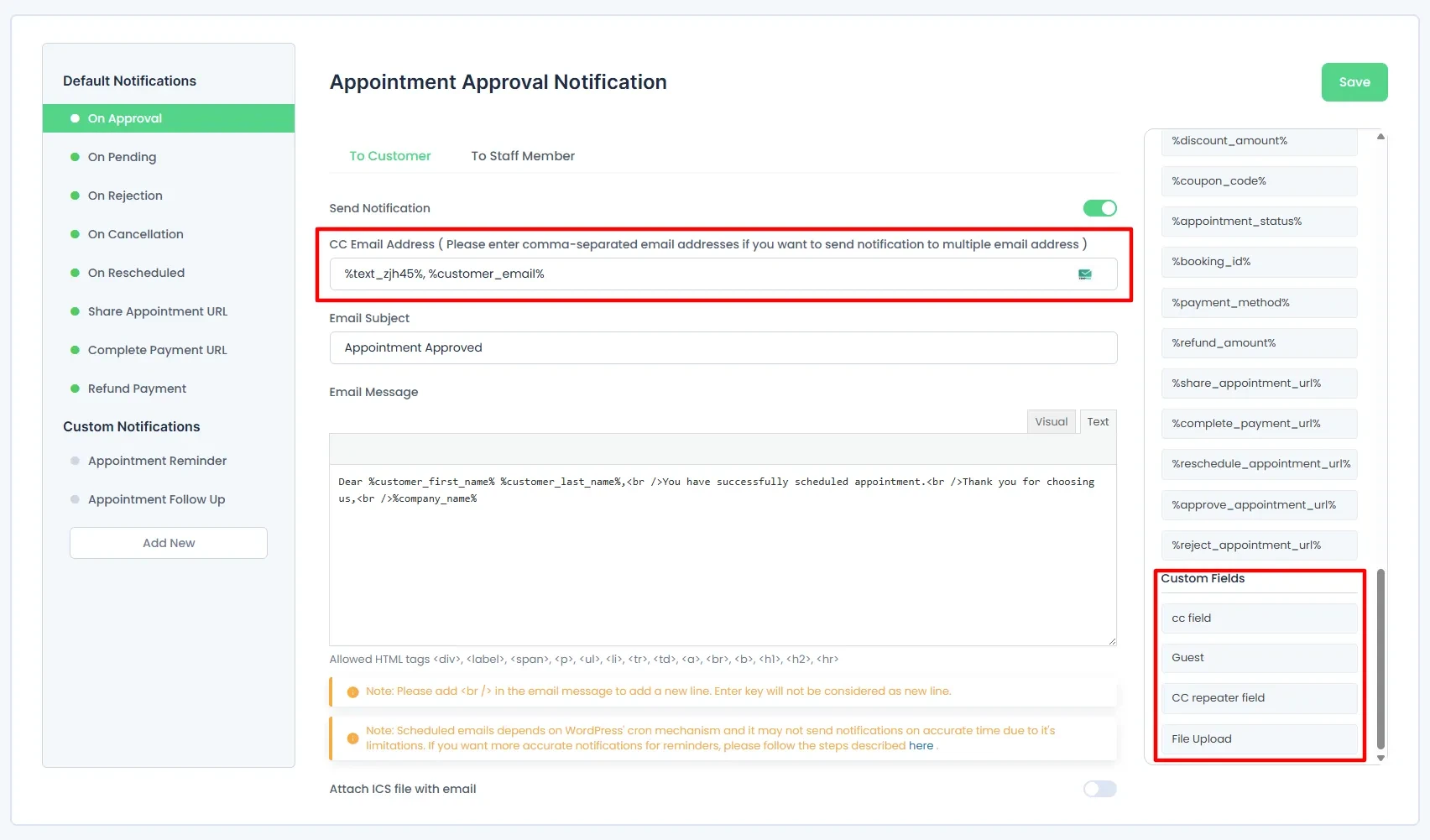Click the placeholder list scroll-down arrow
This screenshot has width=1430, height=840.
pyautogui.click(x=1380, y=758)
